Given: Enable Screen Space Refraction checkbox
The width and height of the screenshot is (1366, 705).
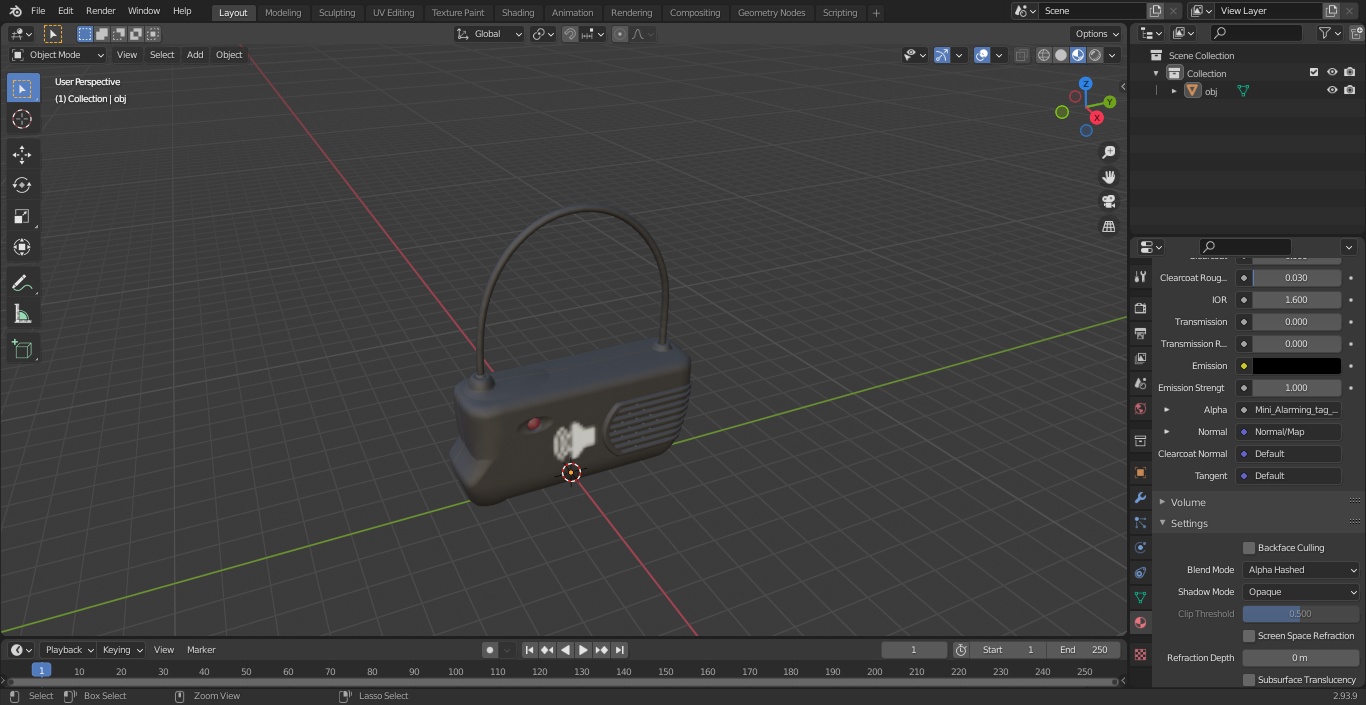Looking at the screenshot, I should coord(1249,636).
